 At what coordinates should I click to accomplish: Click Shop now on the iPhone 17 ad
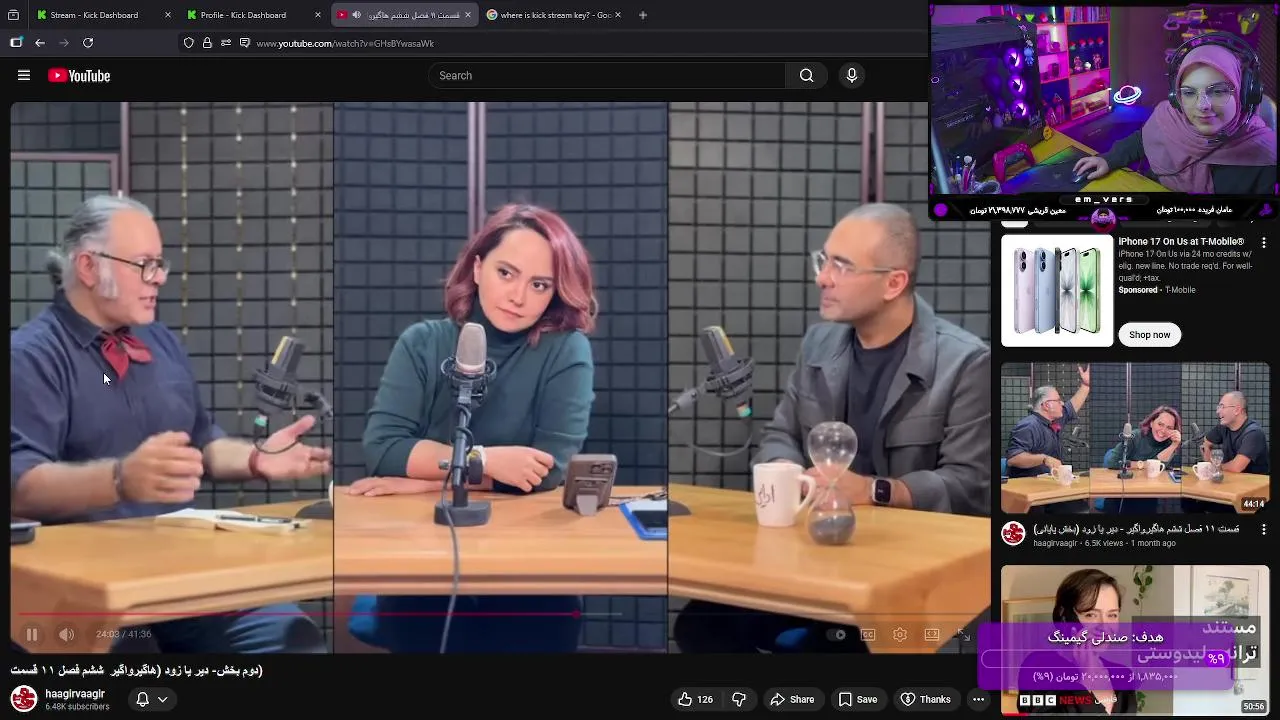[1149, 335]
